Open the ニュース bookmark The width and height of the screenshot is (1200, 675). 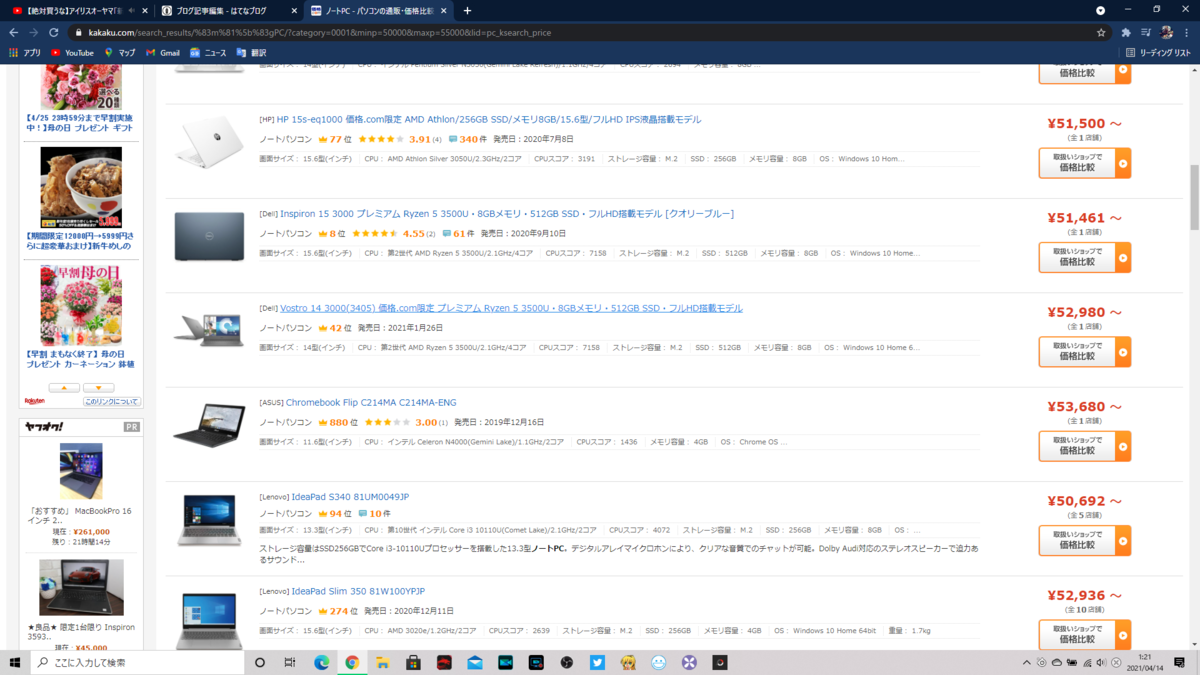(208, 53)
